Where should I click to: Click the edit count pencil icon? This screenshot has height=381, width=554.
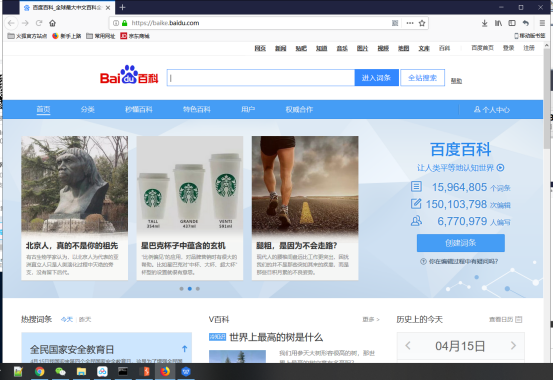click(416, 204)
